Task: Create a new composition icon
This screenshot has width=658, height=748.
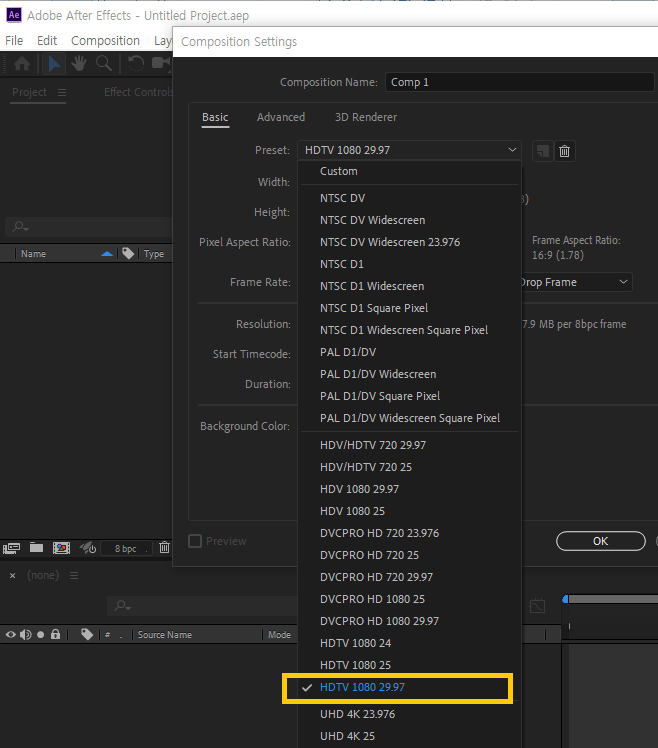Action: (x=61, y=548)
